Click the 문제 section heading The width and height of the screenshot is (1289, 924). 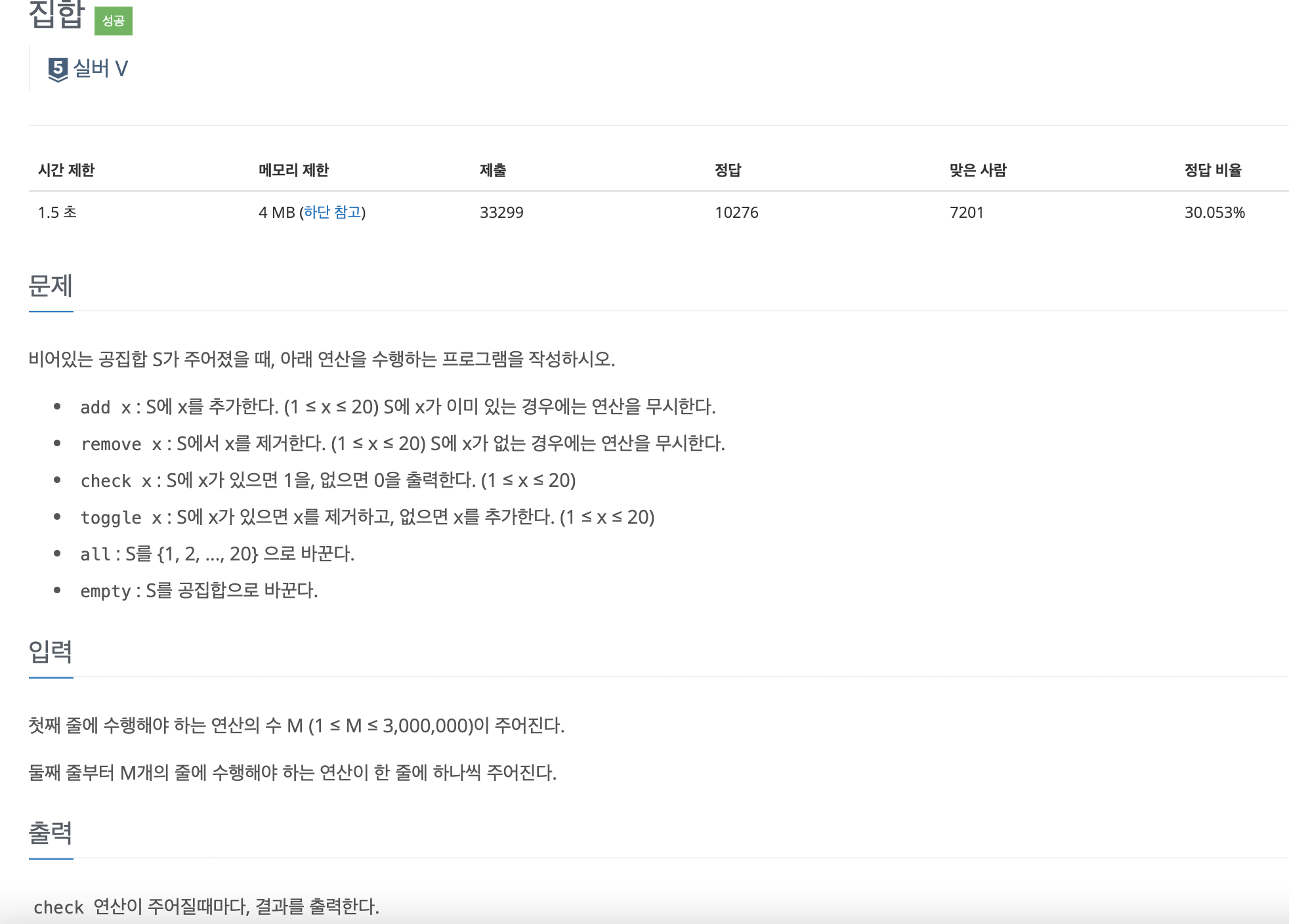tap(51, 286)
